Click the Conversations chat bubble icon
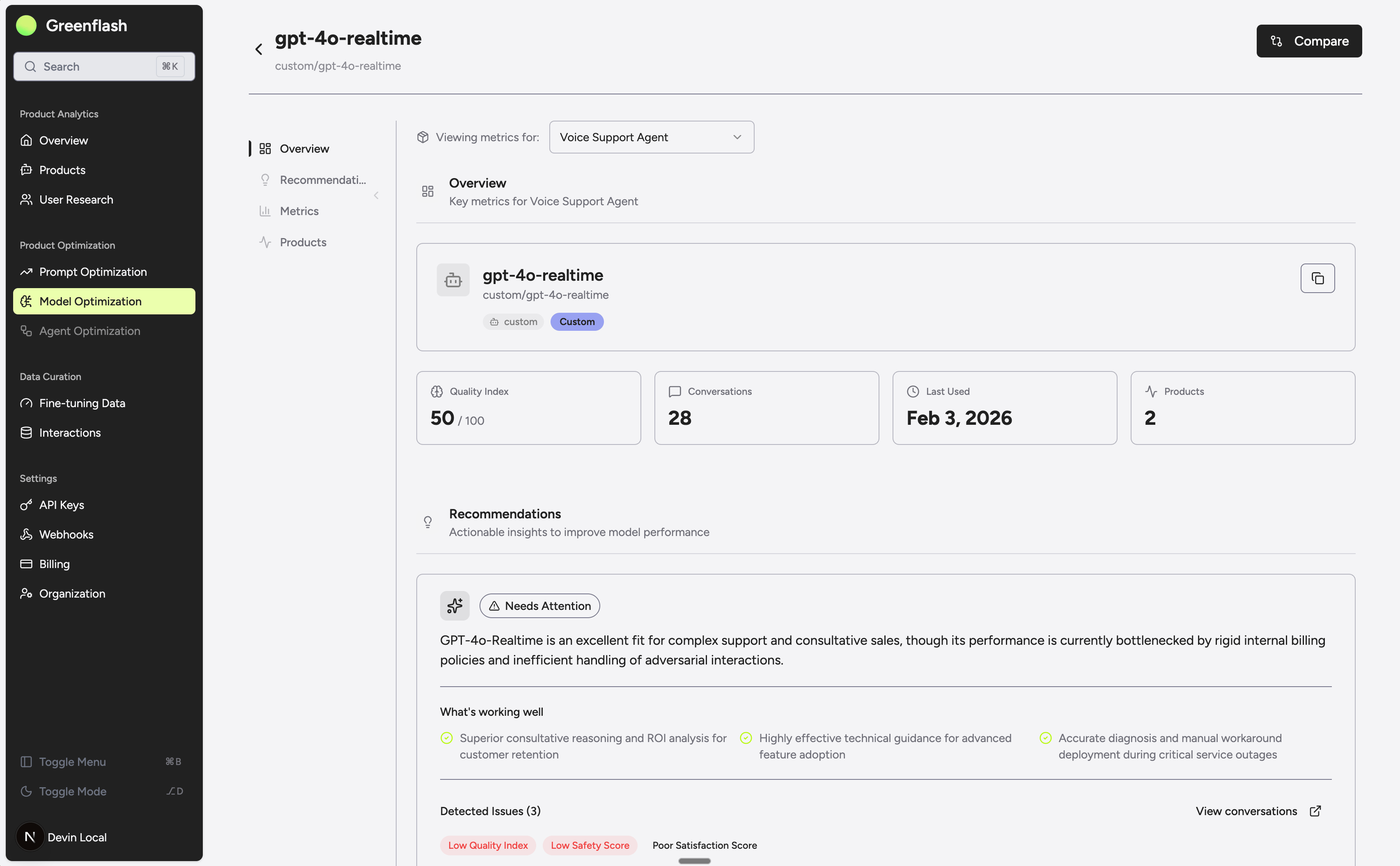 [675, 391]
